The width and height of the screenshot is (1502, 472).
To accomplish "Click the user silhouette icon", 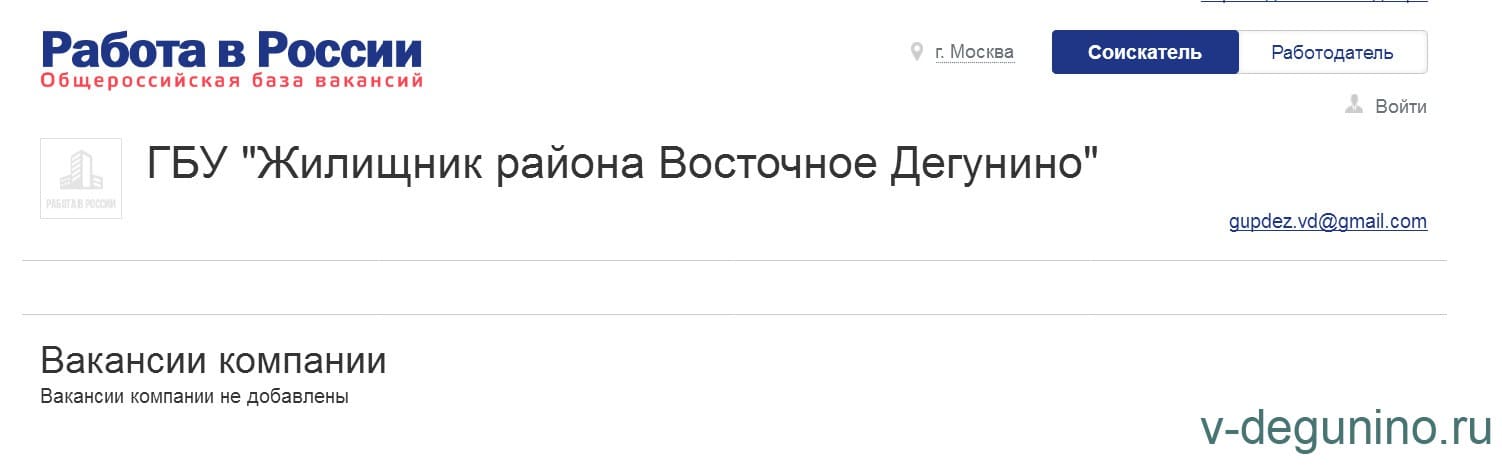I will (1355, 105).
